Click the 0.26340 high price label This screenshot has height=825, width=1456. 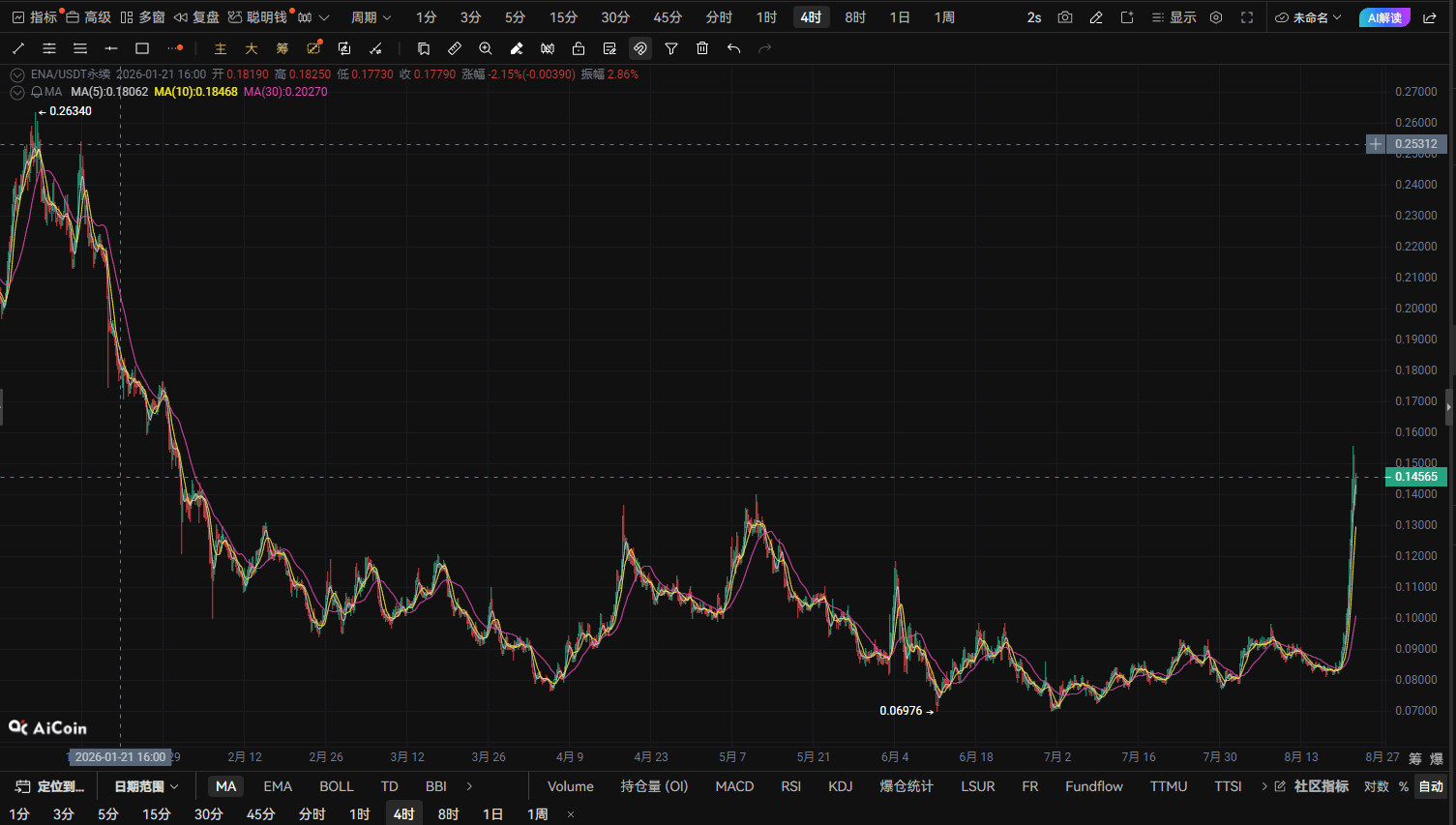(x=71, y=111)
